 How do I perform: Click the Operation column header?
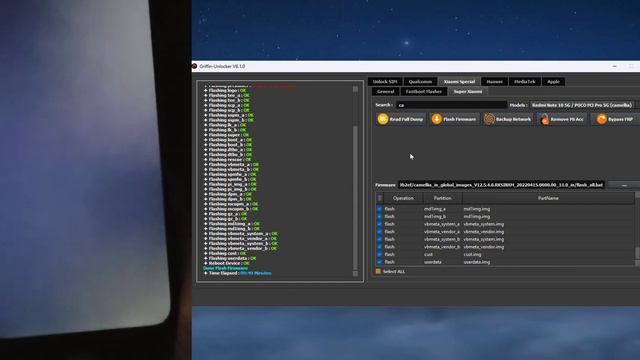pos(403,198)
